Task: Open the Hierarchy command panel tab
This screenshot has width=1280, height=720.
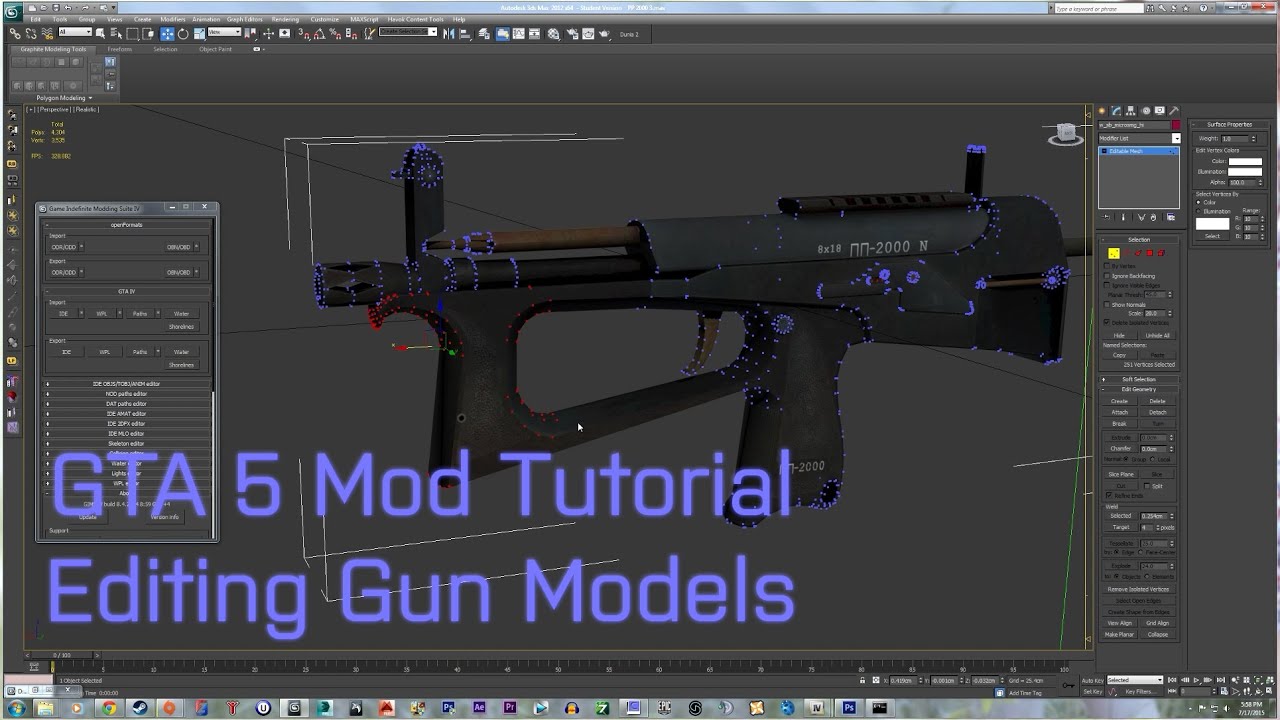Action: tap(1130, 110)
